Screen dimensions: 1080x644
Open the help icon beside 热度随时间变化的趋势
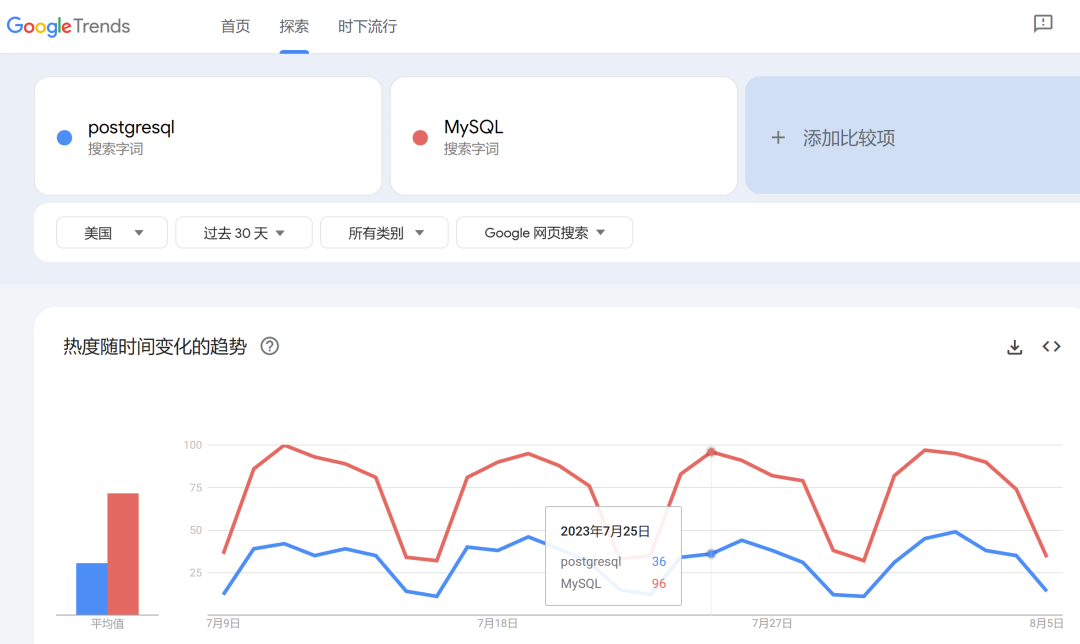click(269, 346)
